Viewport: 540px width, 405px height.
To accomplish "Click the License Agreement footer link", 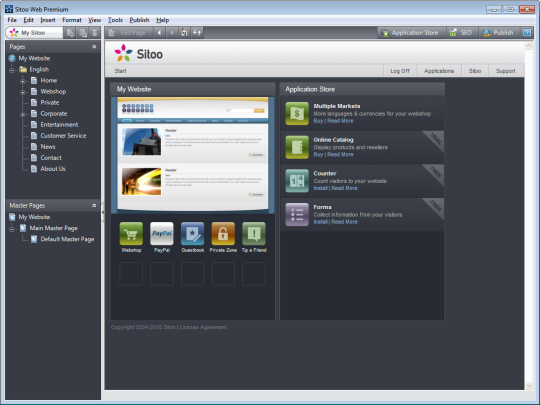I will [203, 327].
